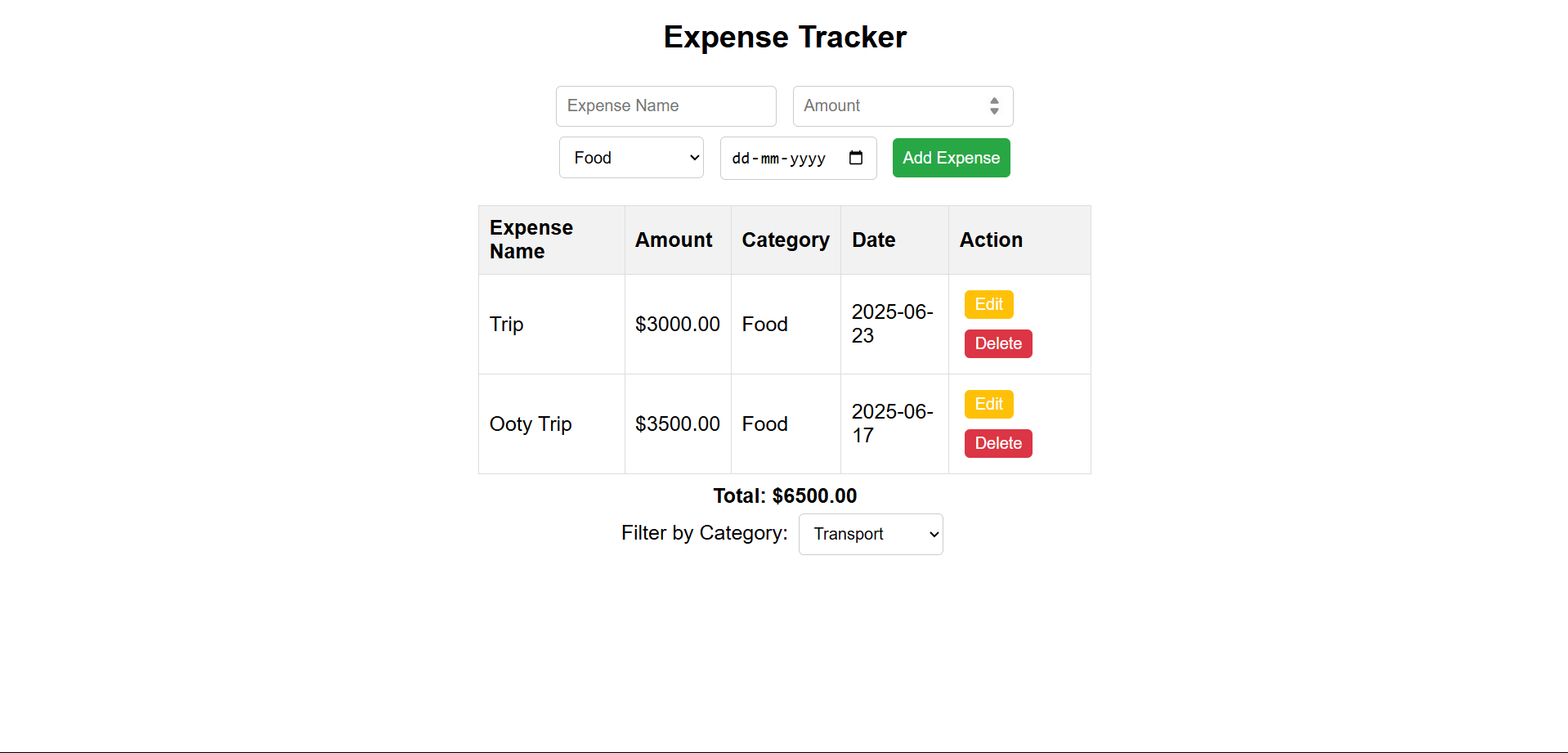Open the Filter by Category dropdown
Screen dimensions: 1568x753
(x=871, y=534)
